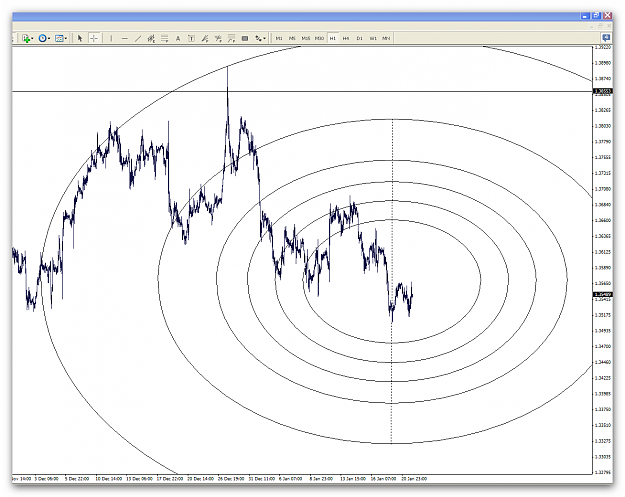Expand the Arrows dropdown arrow
Image resolution: width=625 pixels, height=497 pixels.
pyautogui.click(x=264, y=39)
